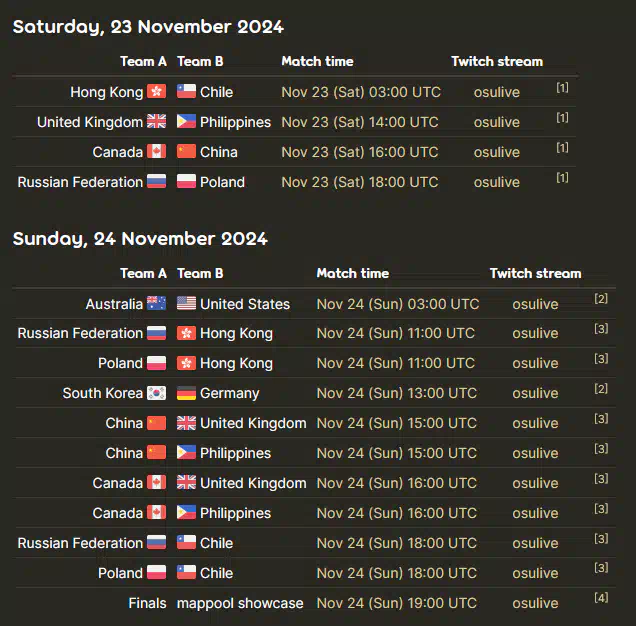Click the match time Nov 24 (Sun) 13:00 UTC

[x=396, y=393]
